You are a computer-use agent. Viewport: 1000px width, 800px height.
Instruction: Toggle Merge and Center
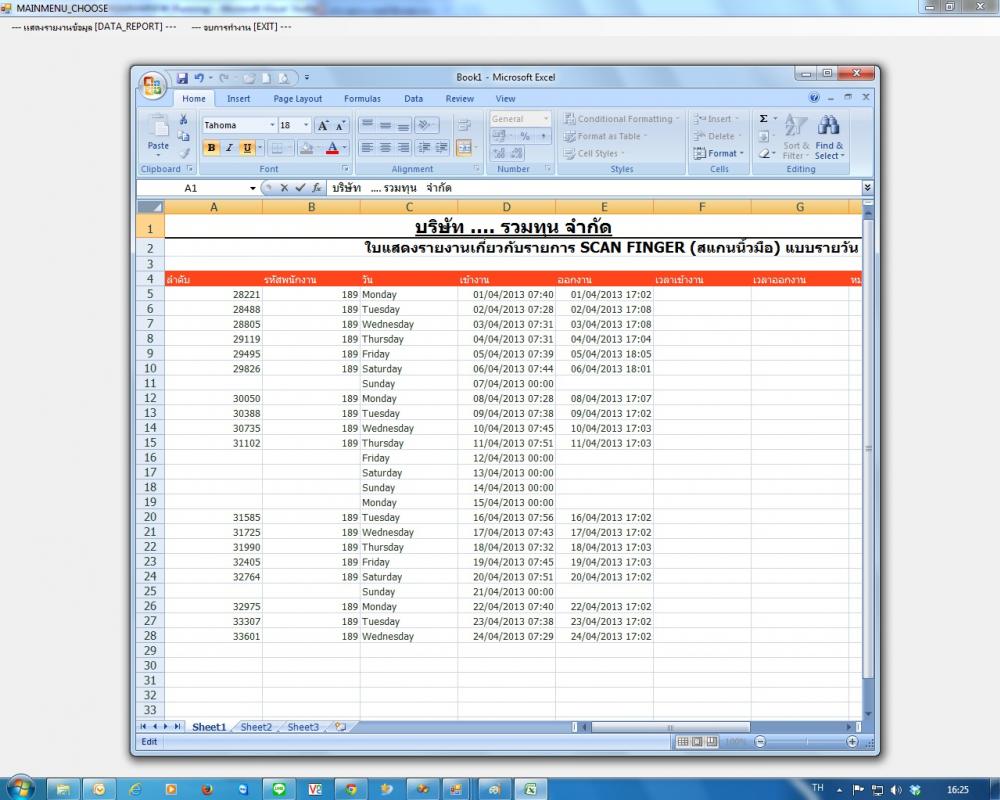(464, 148)
